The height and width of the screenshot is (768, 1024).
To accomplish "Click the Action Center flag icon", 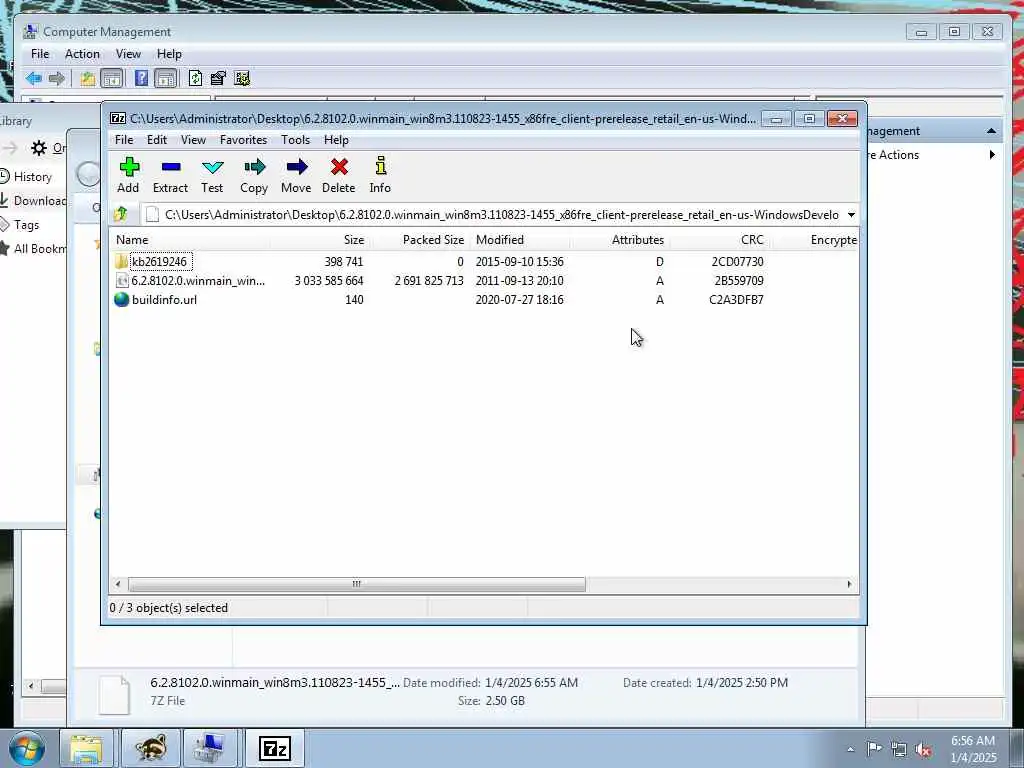I will tap(874, 748).
